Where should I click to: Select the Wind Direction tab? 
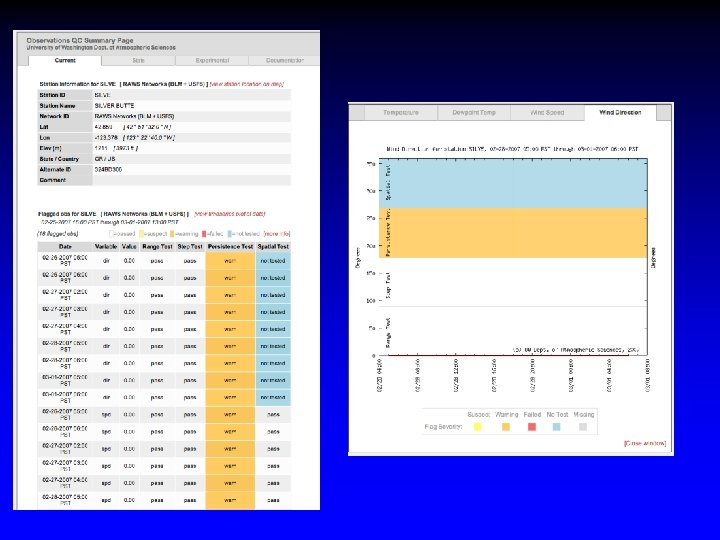620,112
